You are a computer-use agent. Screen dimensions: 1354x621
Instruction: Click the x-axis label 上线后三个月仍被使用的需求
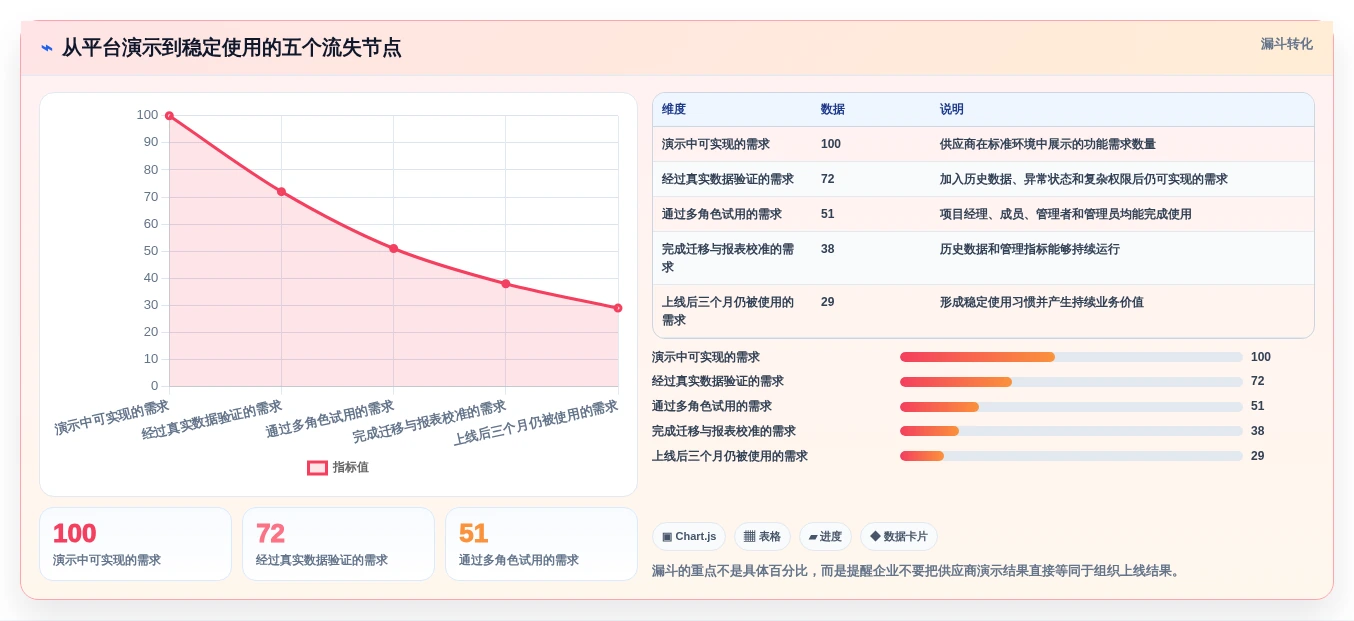(x=536, y=423)
